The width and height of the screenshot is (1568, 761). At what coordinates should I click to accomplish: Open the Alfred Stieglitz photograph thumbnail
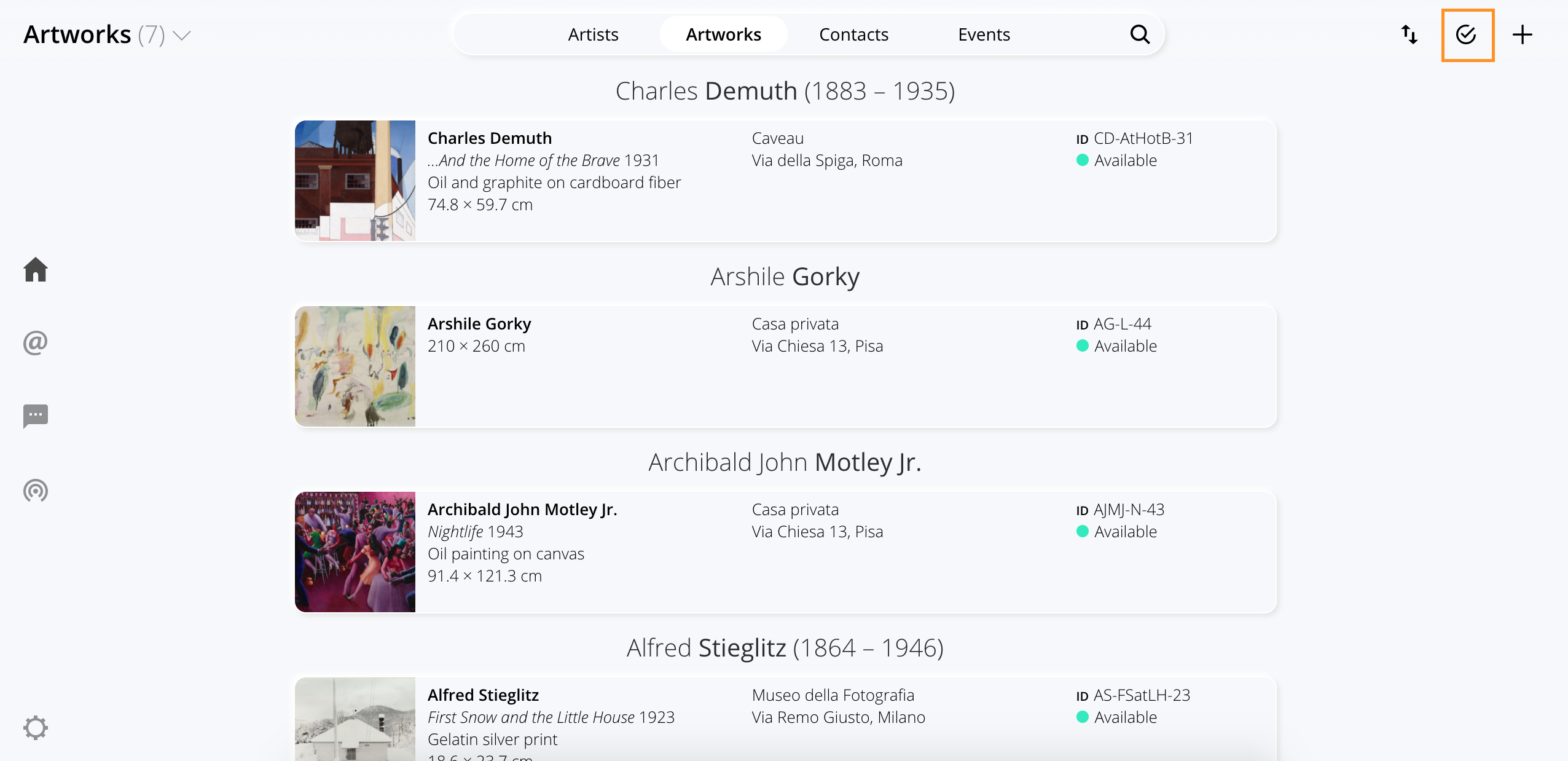(355, 719)
